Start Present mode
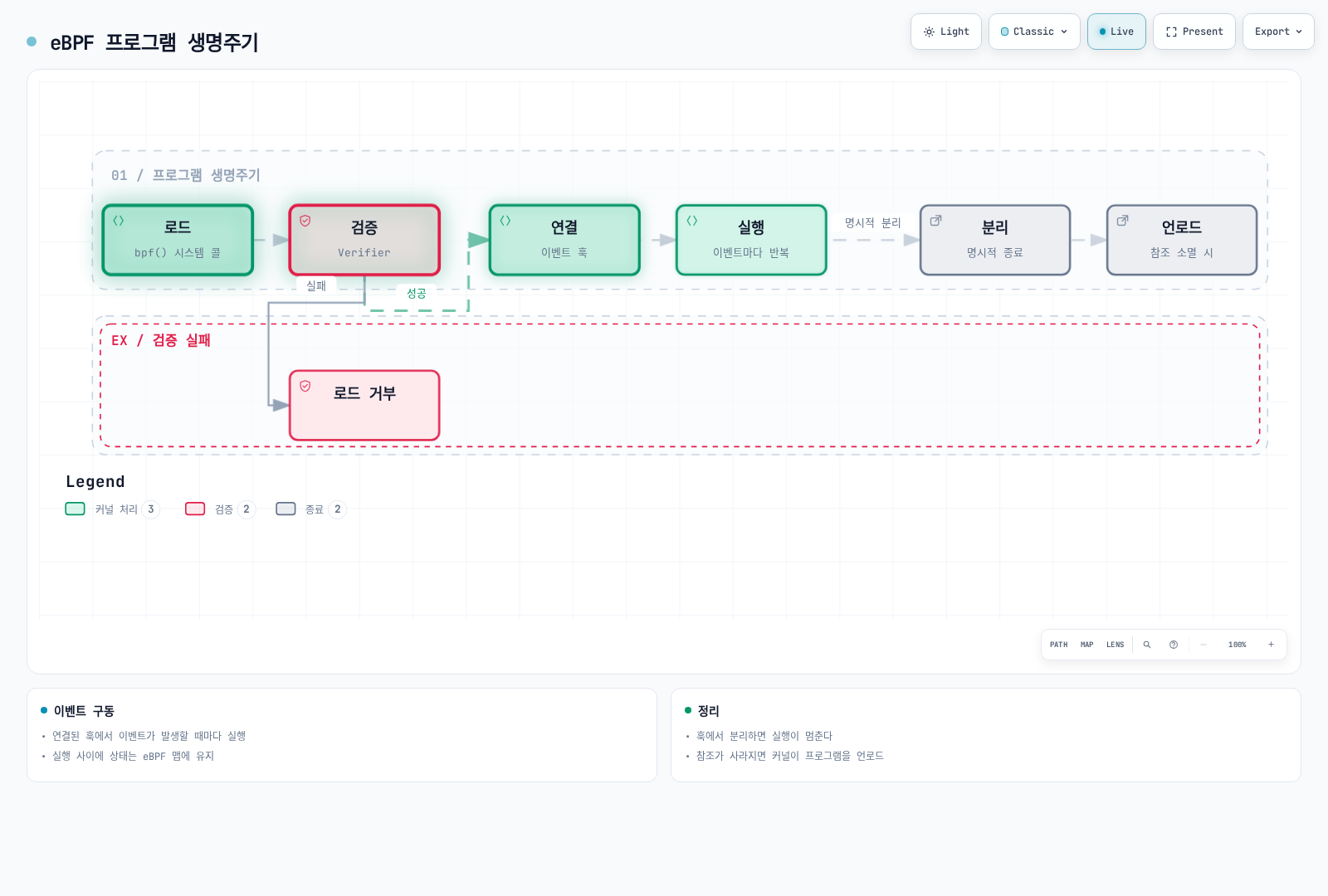 pyautogui.click(x=1194, y=32)
